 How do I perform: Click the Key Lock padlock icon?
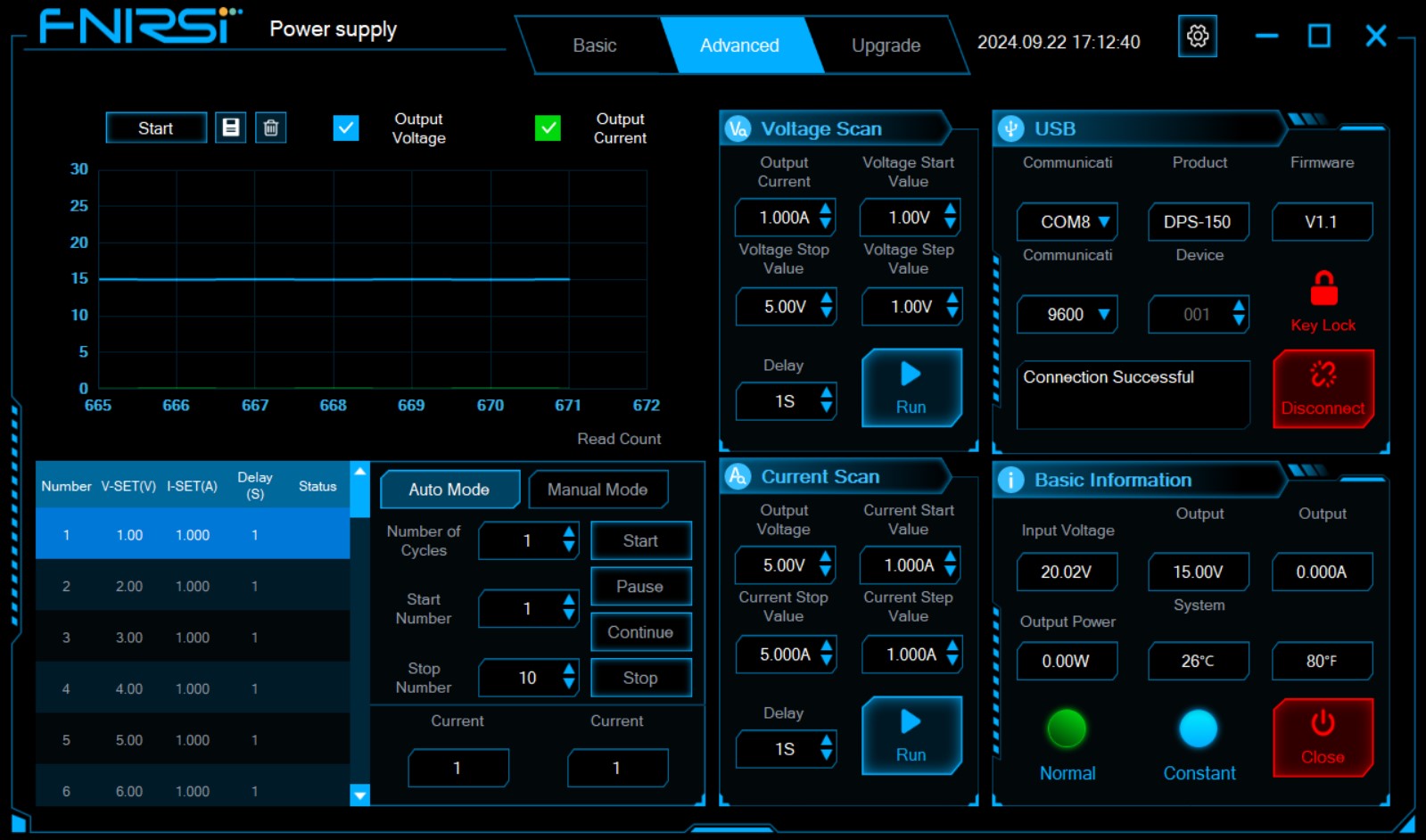coord(1323,288)
